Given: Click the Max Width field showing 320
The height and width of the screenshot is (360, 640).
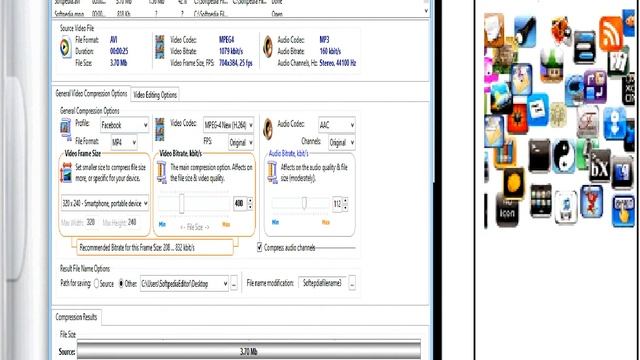Looking at the screenshot, I should click(x=91, y=222).
